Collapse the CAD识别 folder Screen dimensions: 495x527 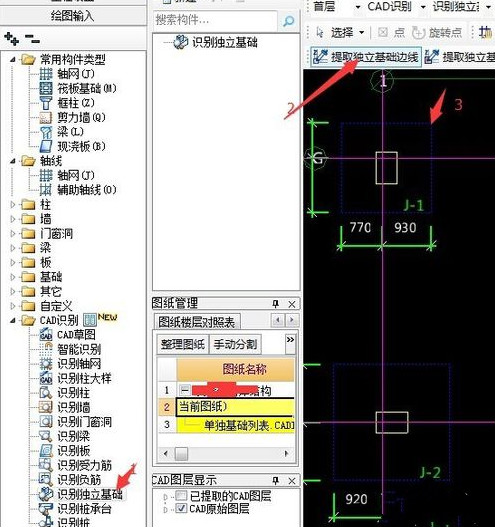tap(13, 320)
